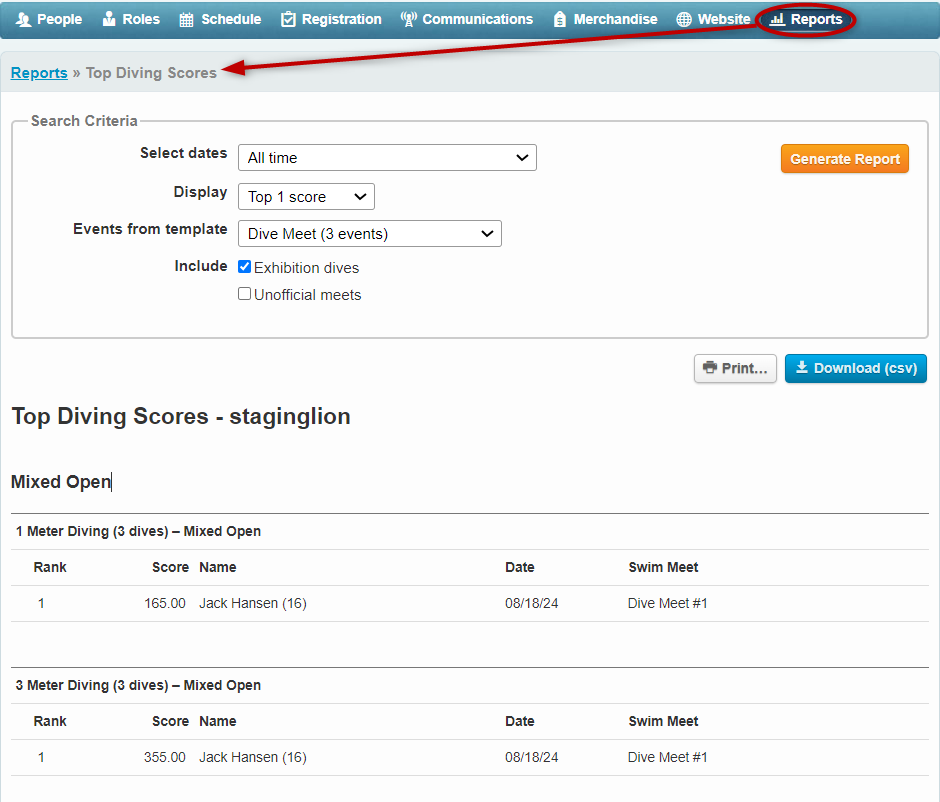Download the report as csv
The width and height of the screenshot is (940, 802).
(855, 368)
